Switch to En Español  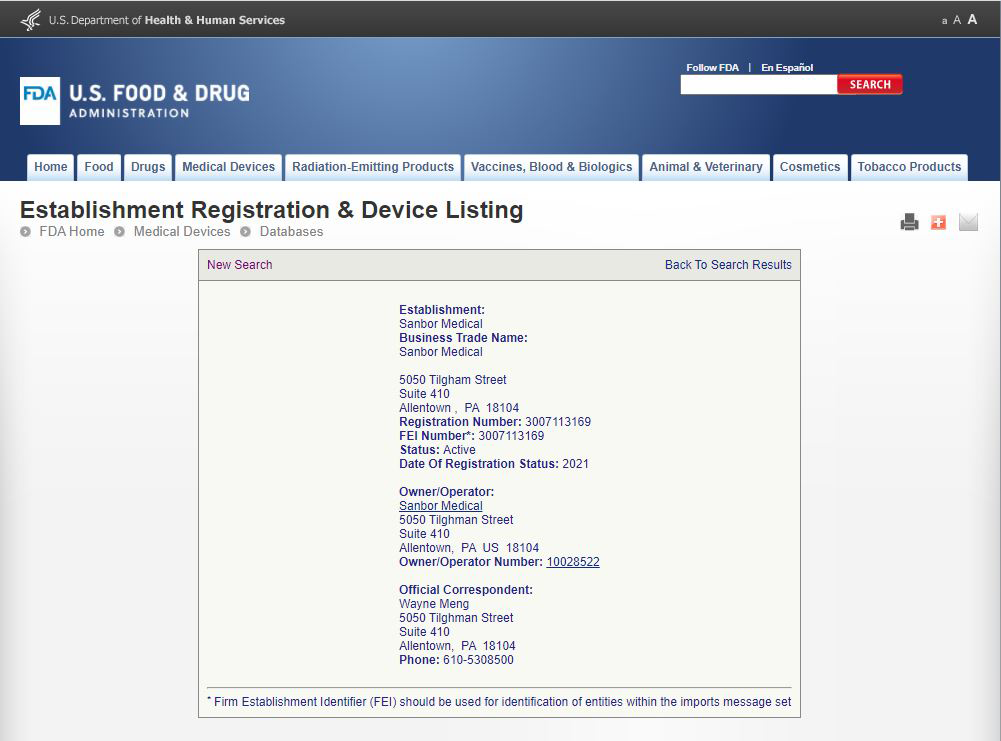(x=787, y=68)
